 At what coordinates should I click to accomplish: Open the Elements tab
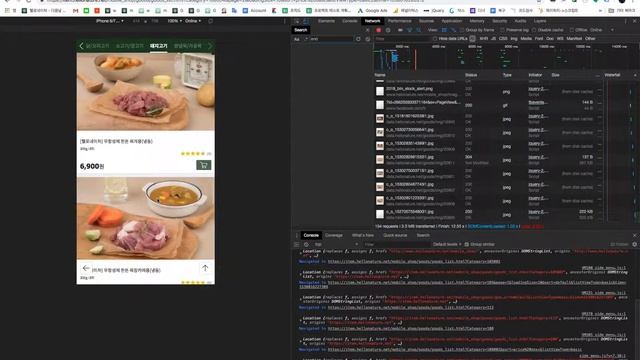pos(326,21)
